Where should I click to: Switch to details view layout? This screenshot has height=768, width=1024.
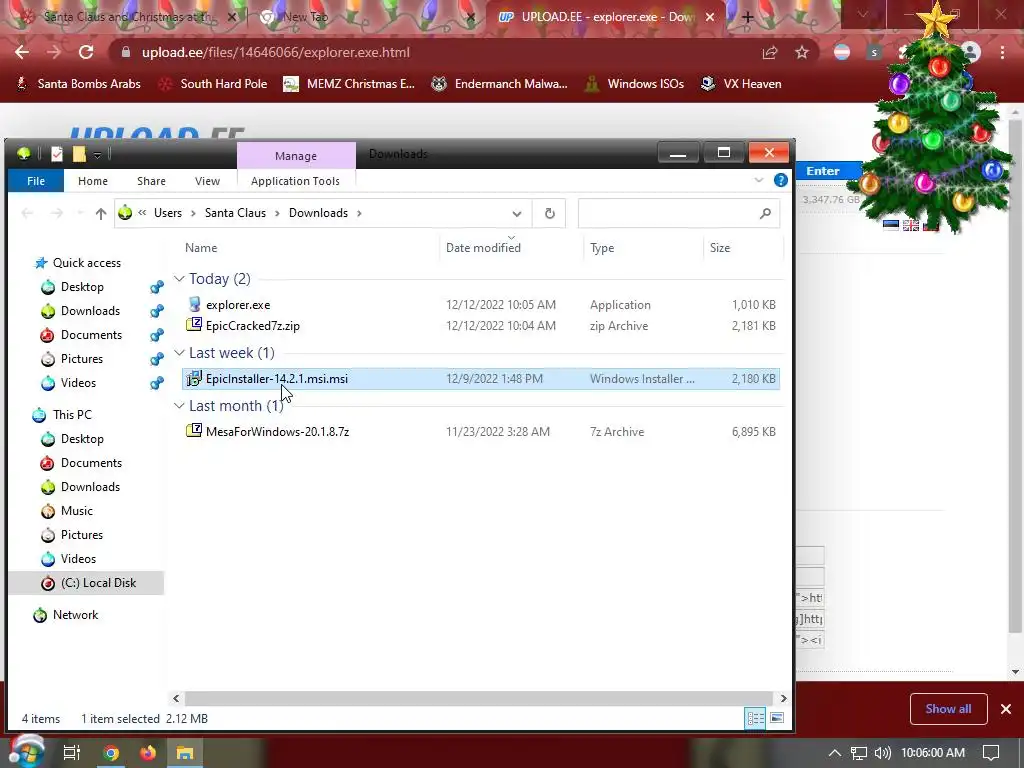point(756,718)
